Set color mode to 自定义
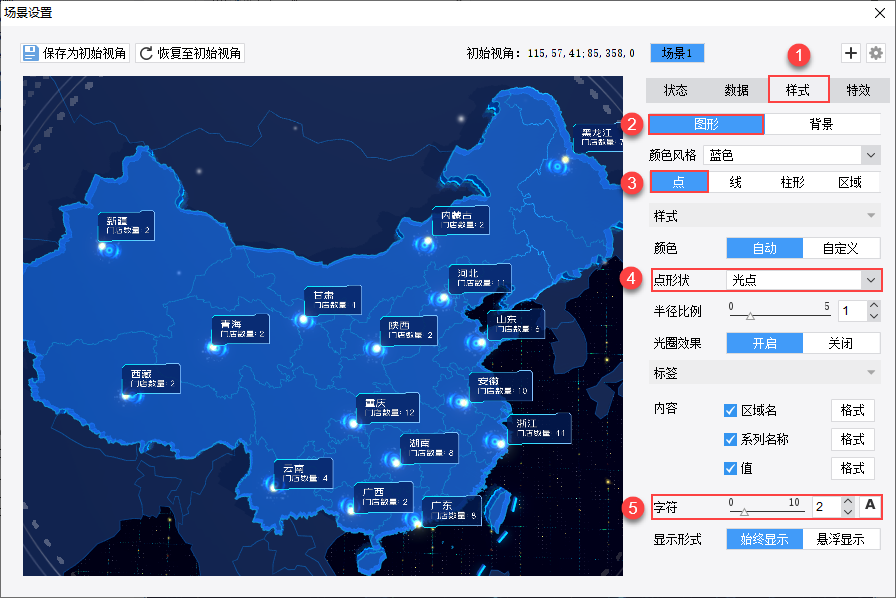The height and width of the screenshot is (598, 896). 841,248
